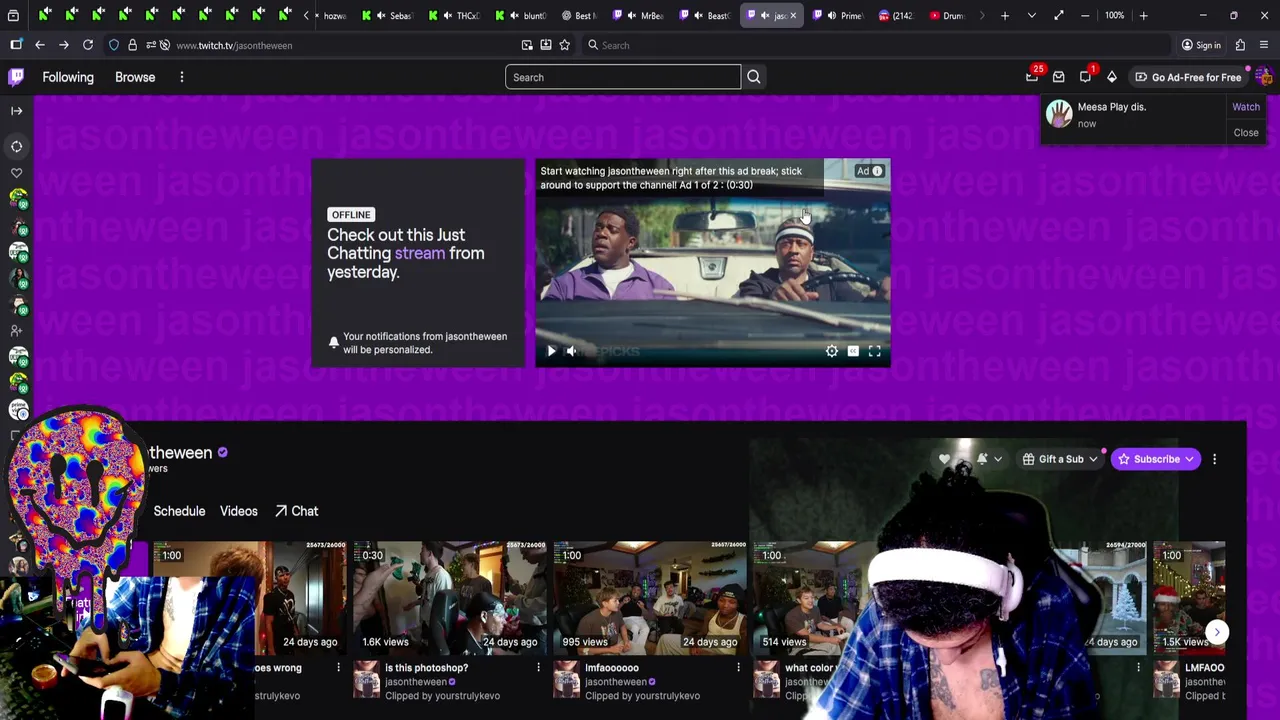Open notifications bell with 1 badge
The image size is (1280, 720).
tap(1086, 77)
